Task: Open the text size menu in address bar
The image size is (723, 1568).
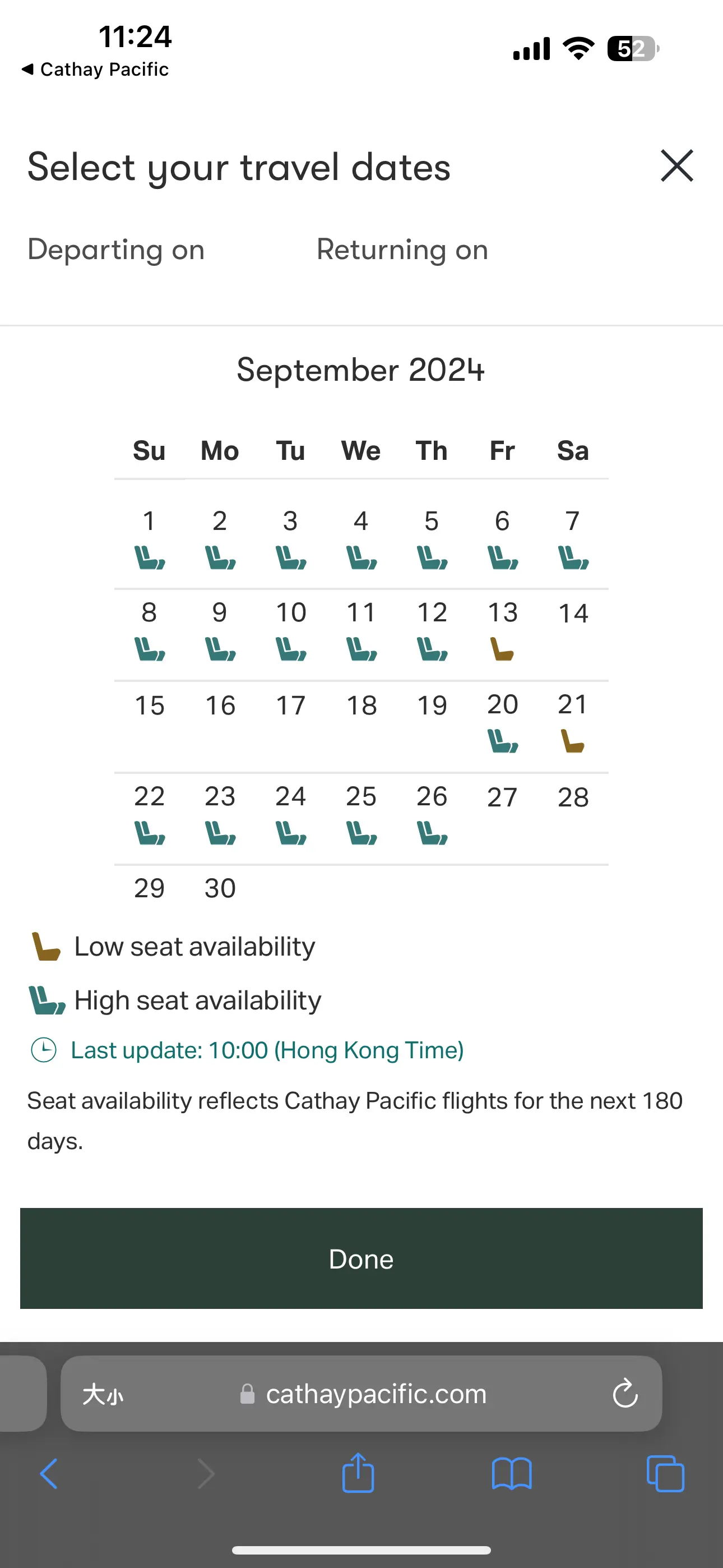Action: [x=103, y=1394]
